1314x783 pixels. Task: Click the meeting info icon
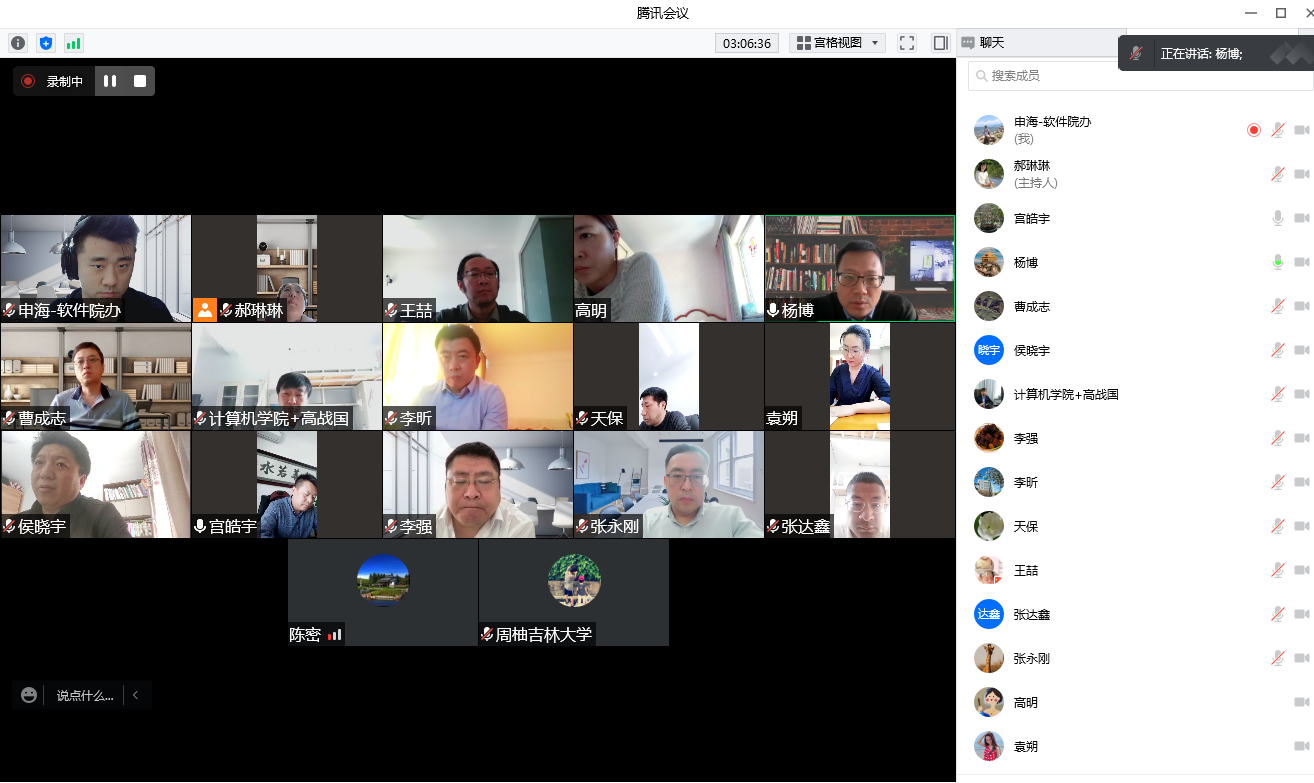click(x=17, y=43)
